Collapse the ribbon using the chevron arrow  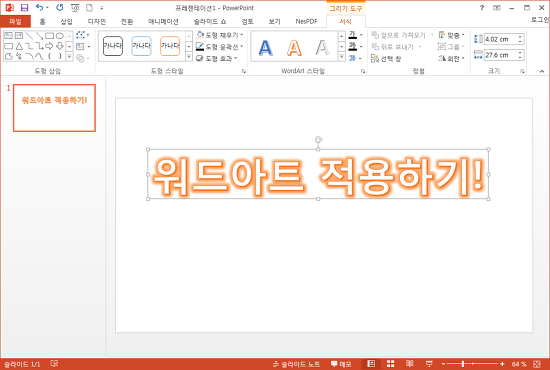542,71
